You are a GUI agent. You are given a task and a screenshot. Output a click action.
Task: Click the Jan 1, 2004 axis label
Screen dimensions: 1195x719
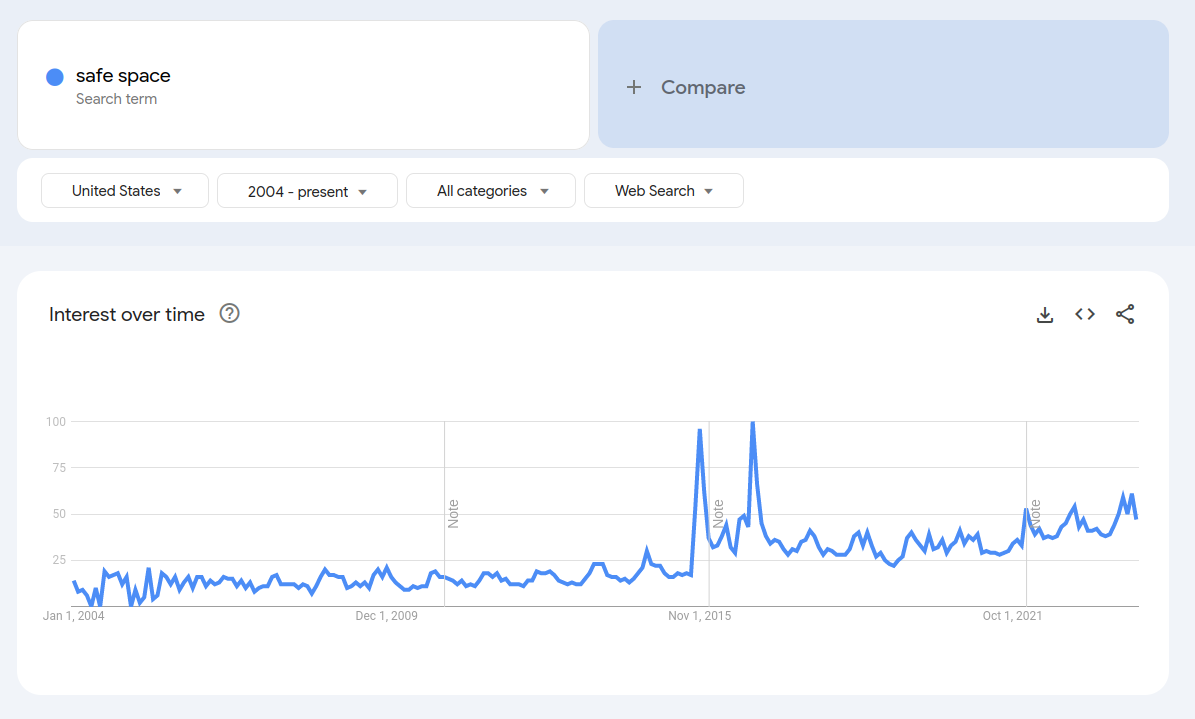tap(73, 616)
